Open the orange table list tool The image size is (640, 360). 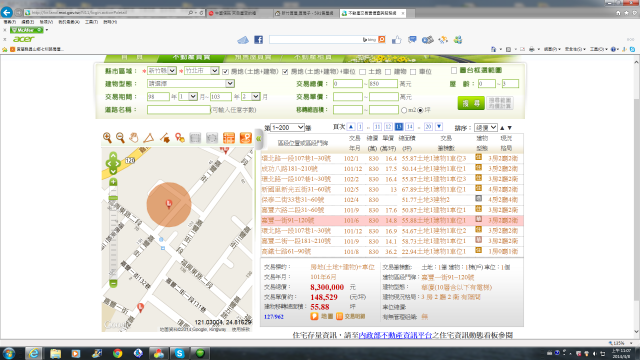[x=229, y=138]
